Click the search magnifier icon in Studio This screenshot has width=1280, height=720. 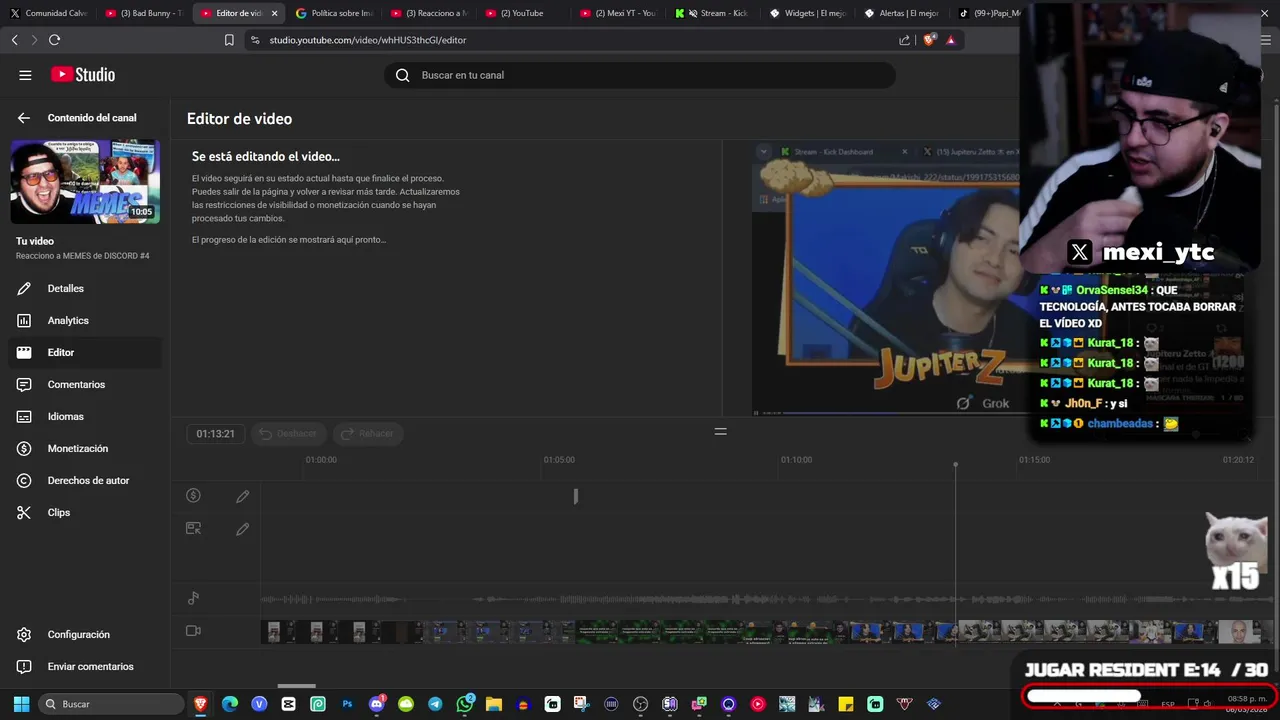(403, 75)
